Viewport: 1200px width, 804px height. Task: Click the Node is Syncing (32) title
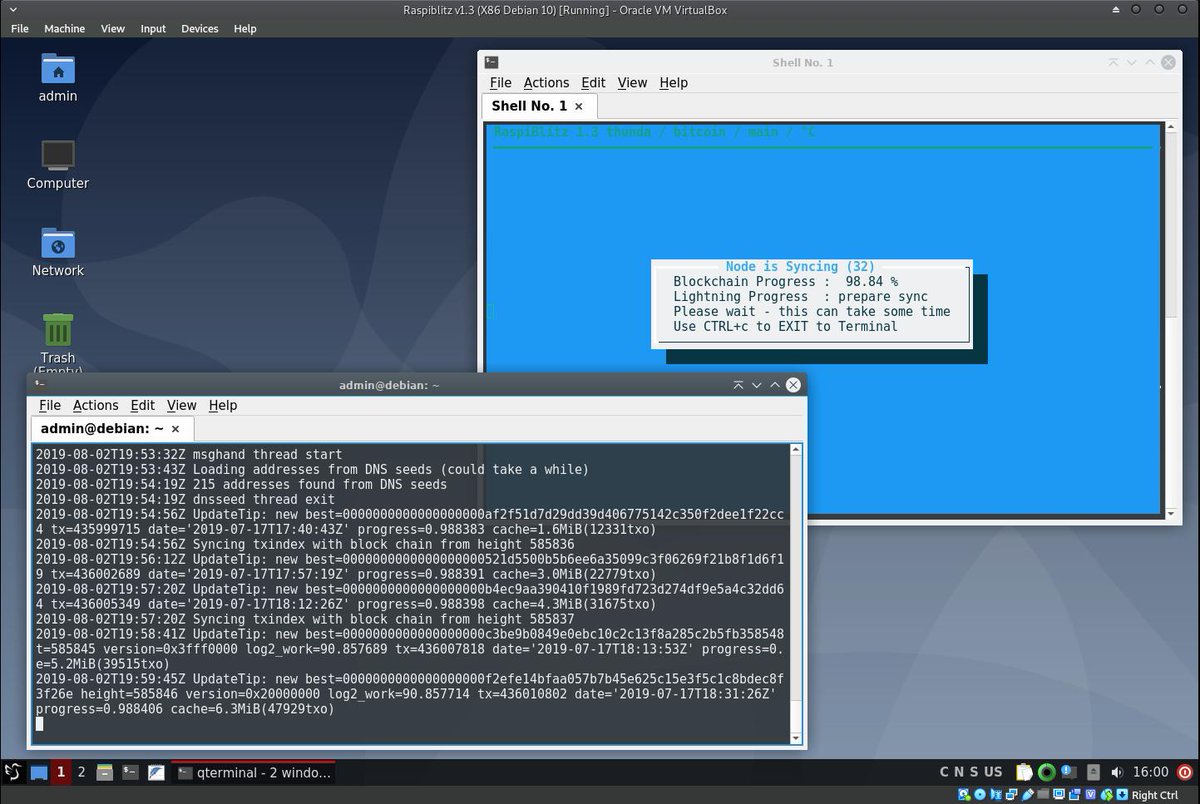click(x=800, y=267)
